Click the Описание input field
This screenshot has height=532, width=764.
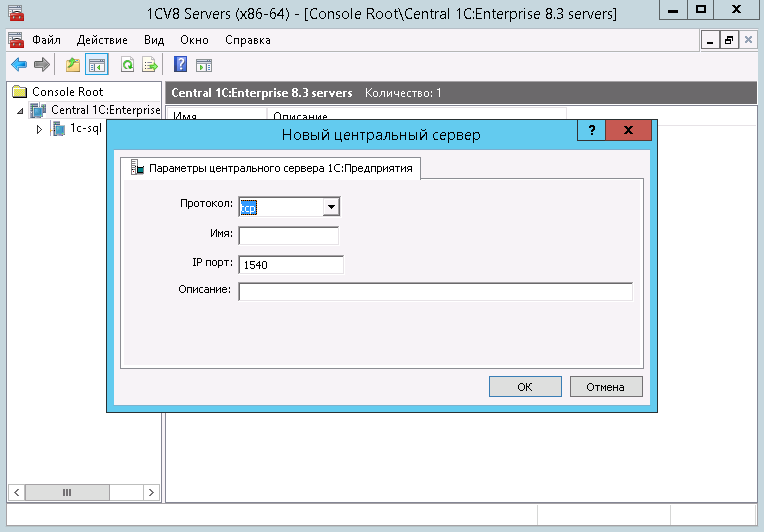pyautogui.click(x=435, y=291)
